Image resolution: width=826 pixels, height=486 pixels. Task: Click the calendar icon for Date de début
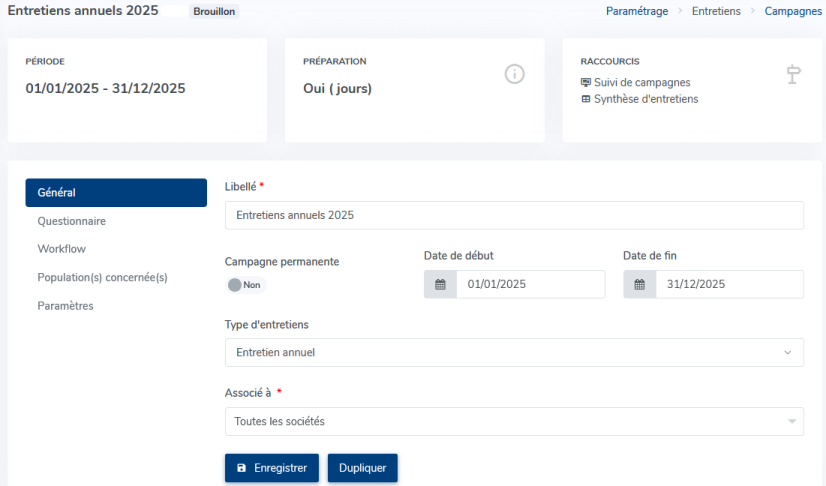pos(440,284)
